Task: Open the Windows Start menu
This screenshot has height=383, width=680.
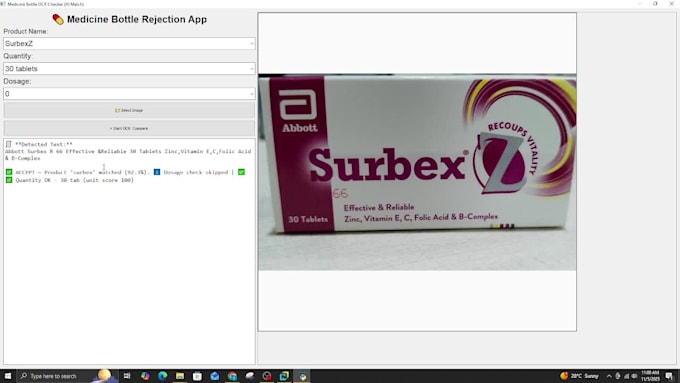Action: pyautogui.click(x=8, y=376)
